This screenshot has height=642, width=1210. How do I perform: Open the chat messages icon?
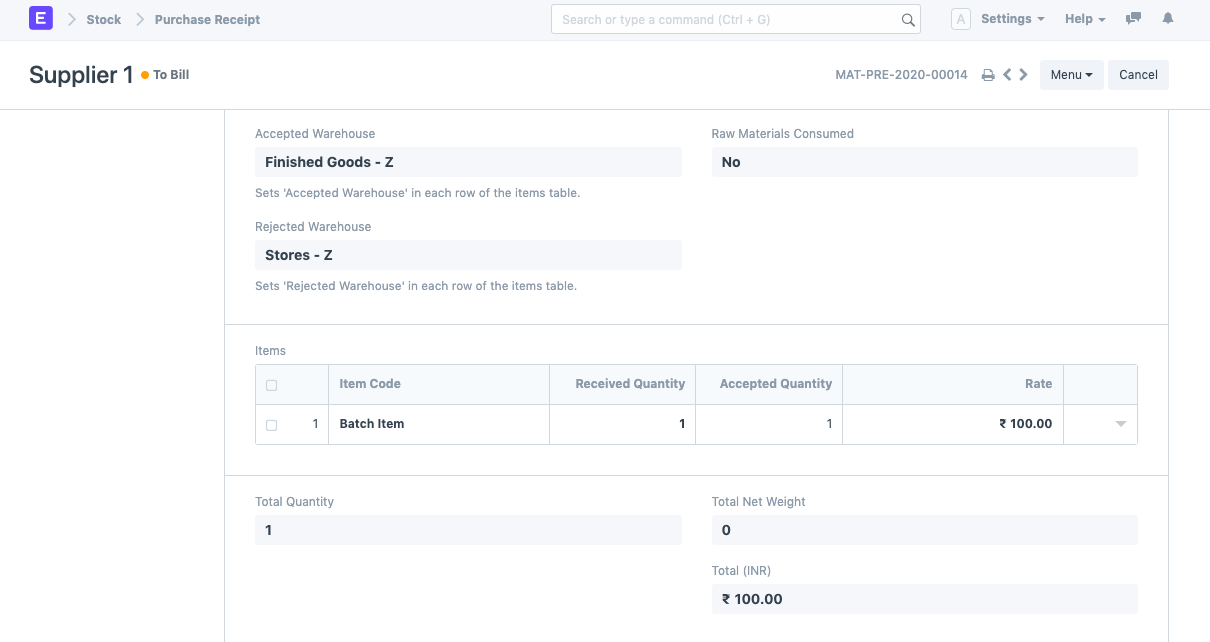pos(1133,19)
